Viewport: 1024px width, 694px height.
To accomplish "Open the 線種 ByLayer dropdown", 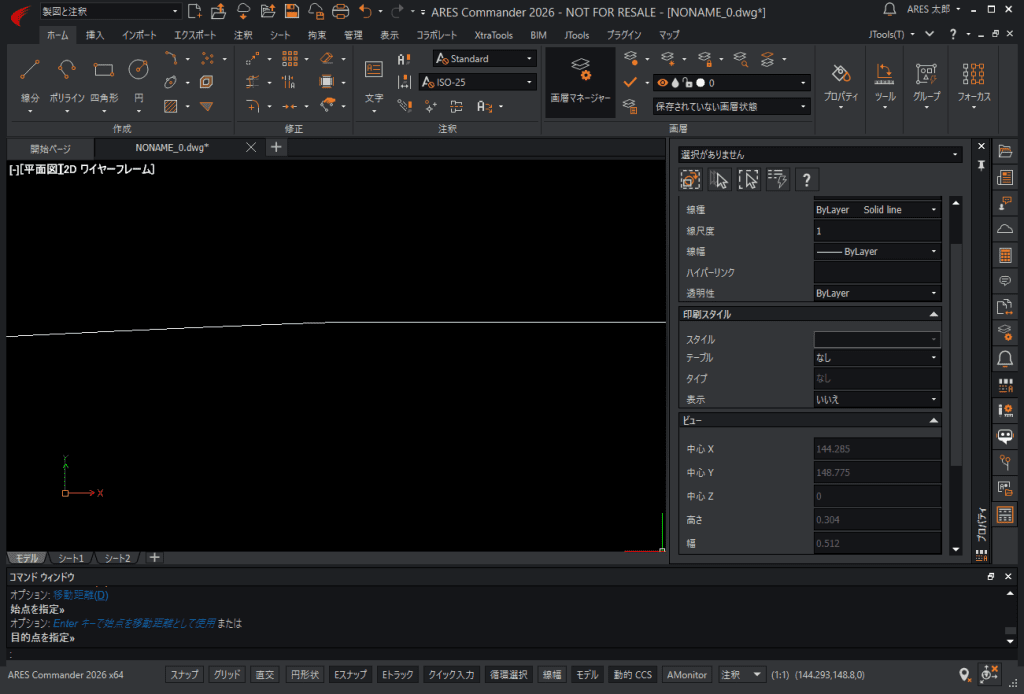I will click(876, 210).
